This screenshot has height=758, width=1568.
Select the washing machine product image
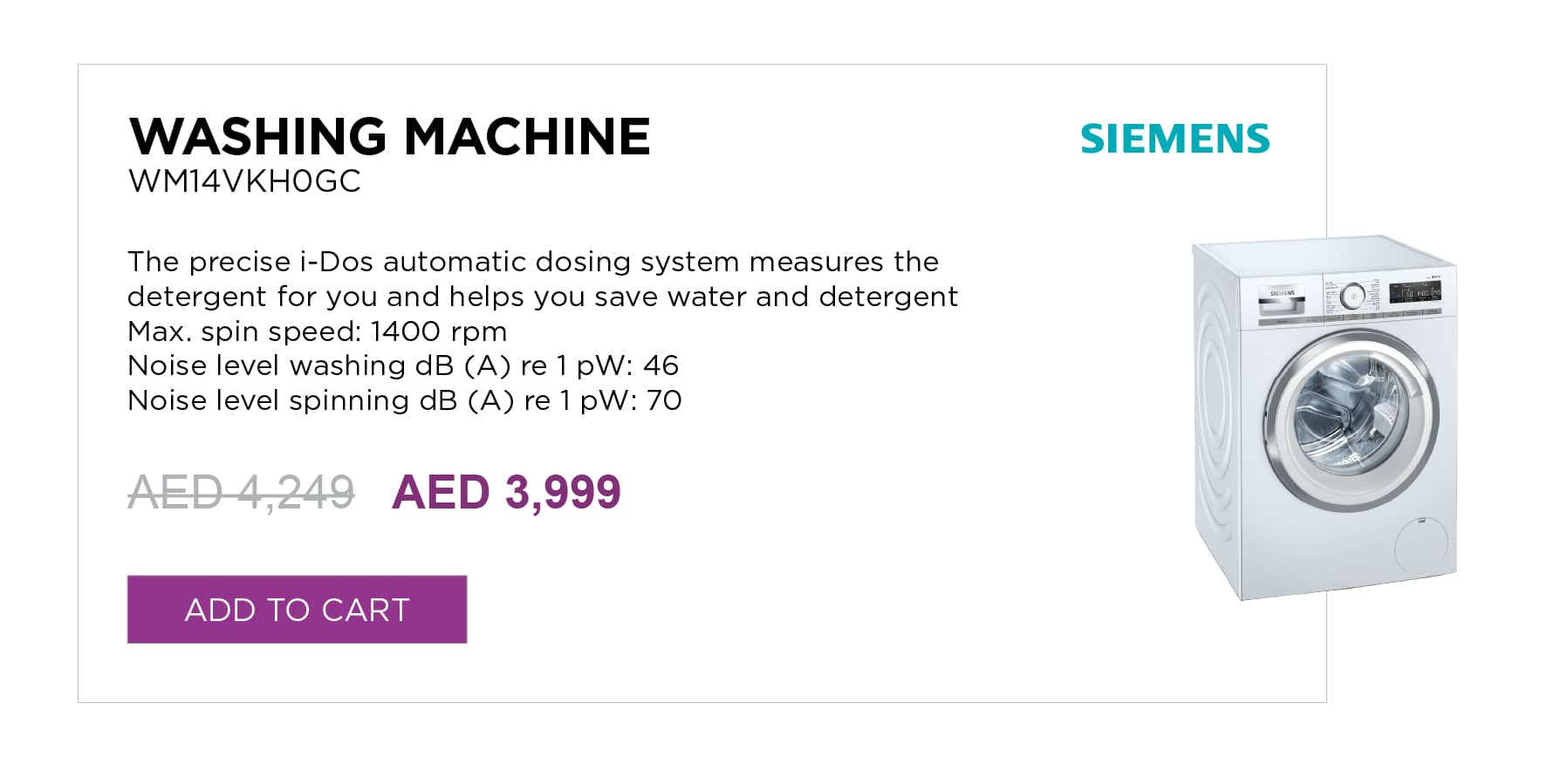(x=1325, y=417)
